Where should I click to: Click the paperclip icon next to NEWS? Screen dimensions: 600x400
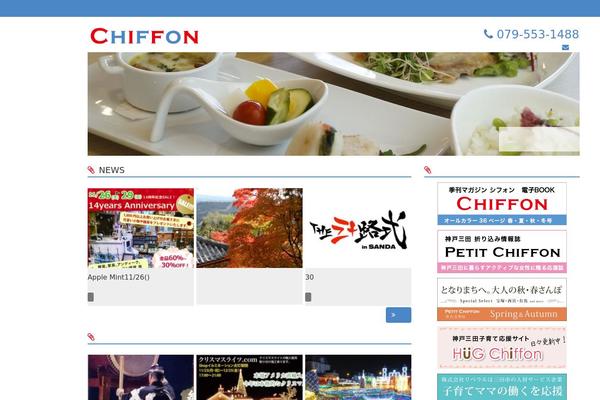click(x=91, y=170)
